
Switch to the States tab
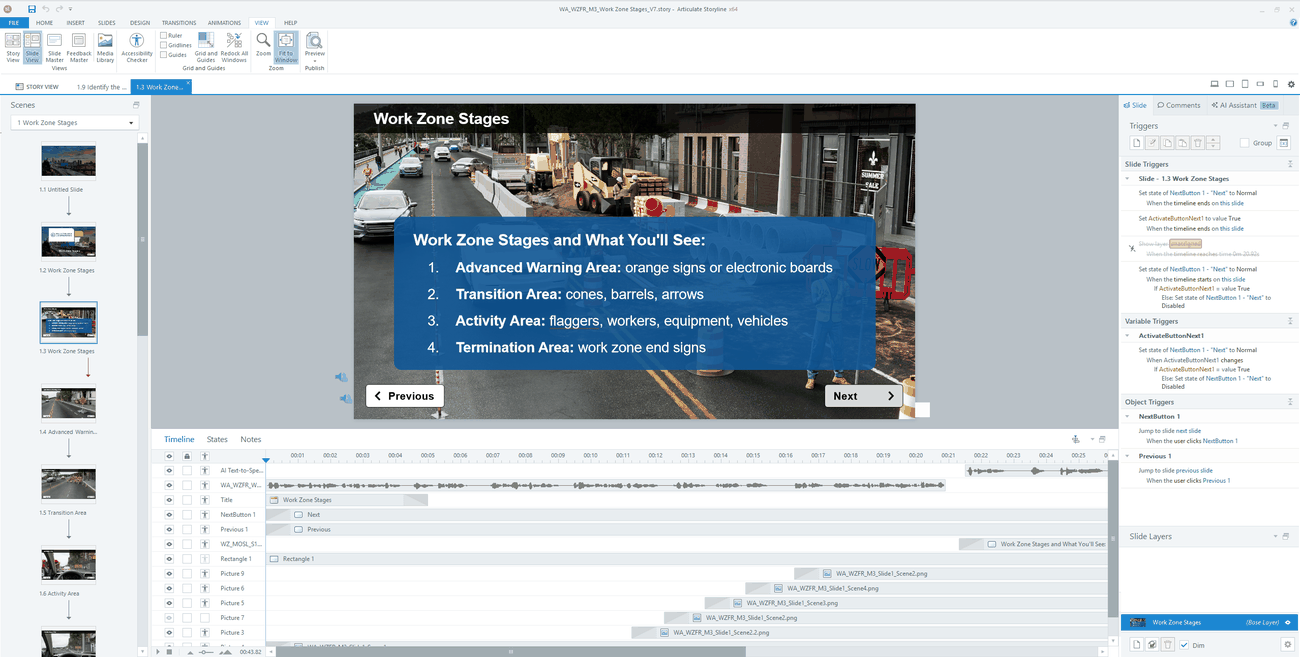pos(217,439)
